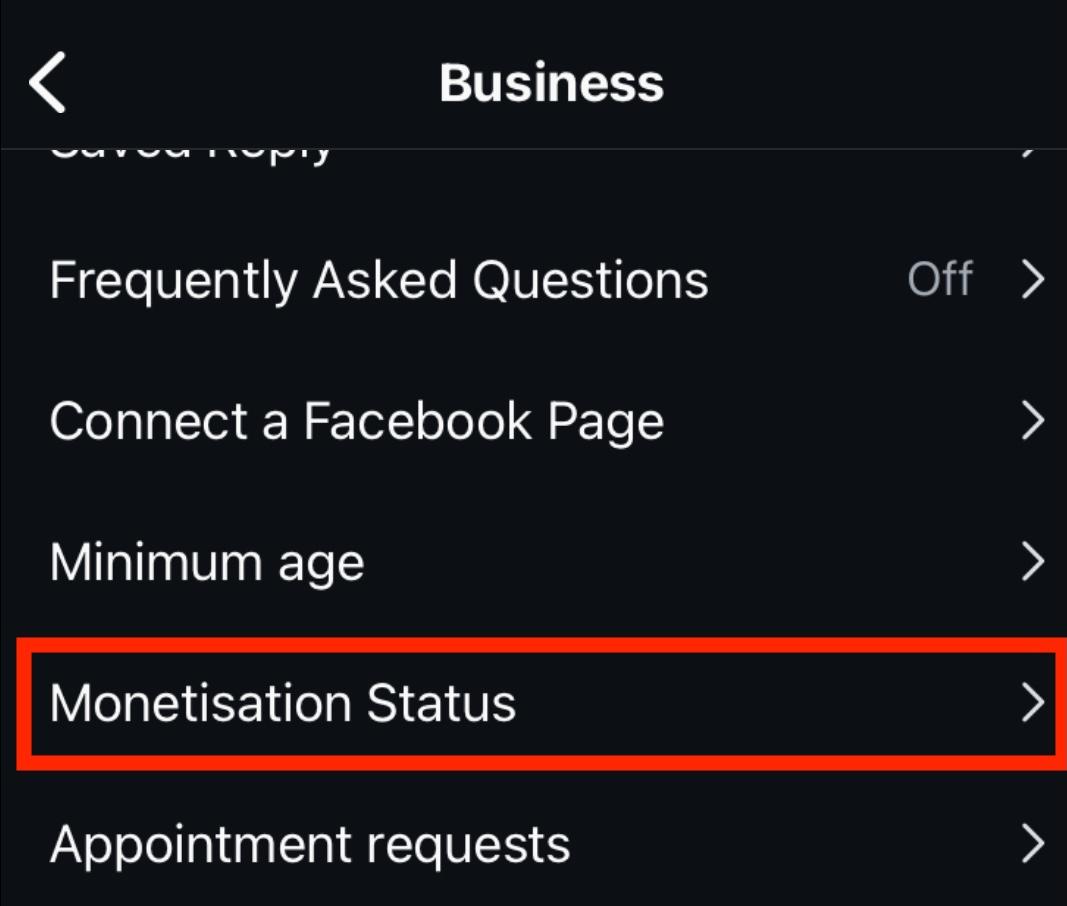Screen dimensions: 1067x906
Task: Click the Connect a Facebook Page text
Action: pyautogui.click(x=356, y=422)
